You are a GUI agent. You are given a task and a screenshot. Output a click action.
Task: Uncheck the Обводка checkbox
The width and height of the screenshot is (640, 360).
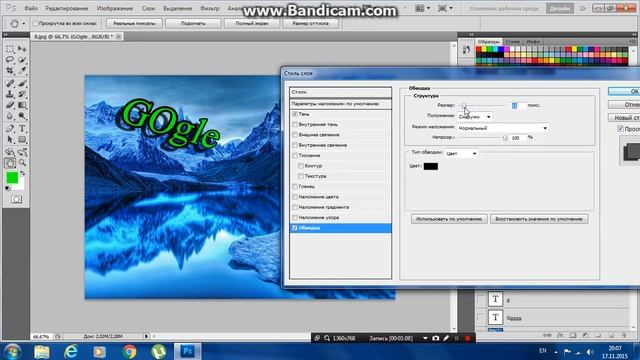(x=295, y=228)
